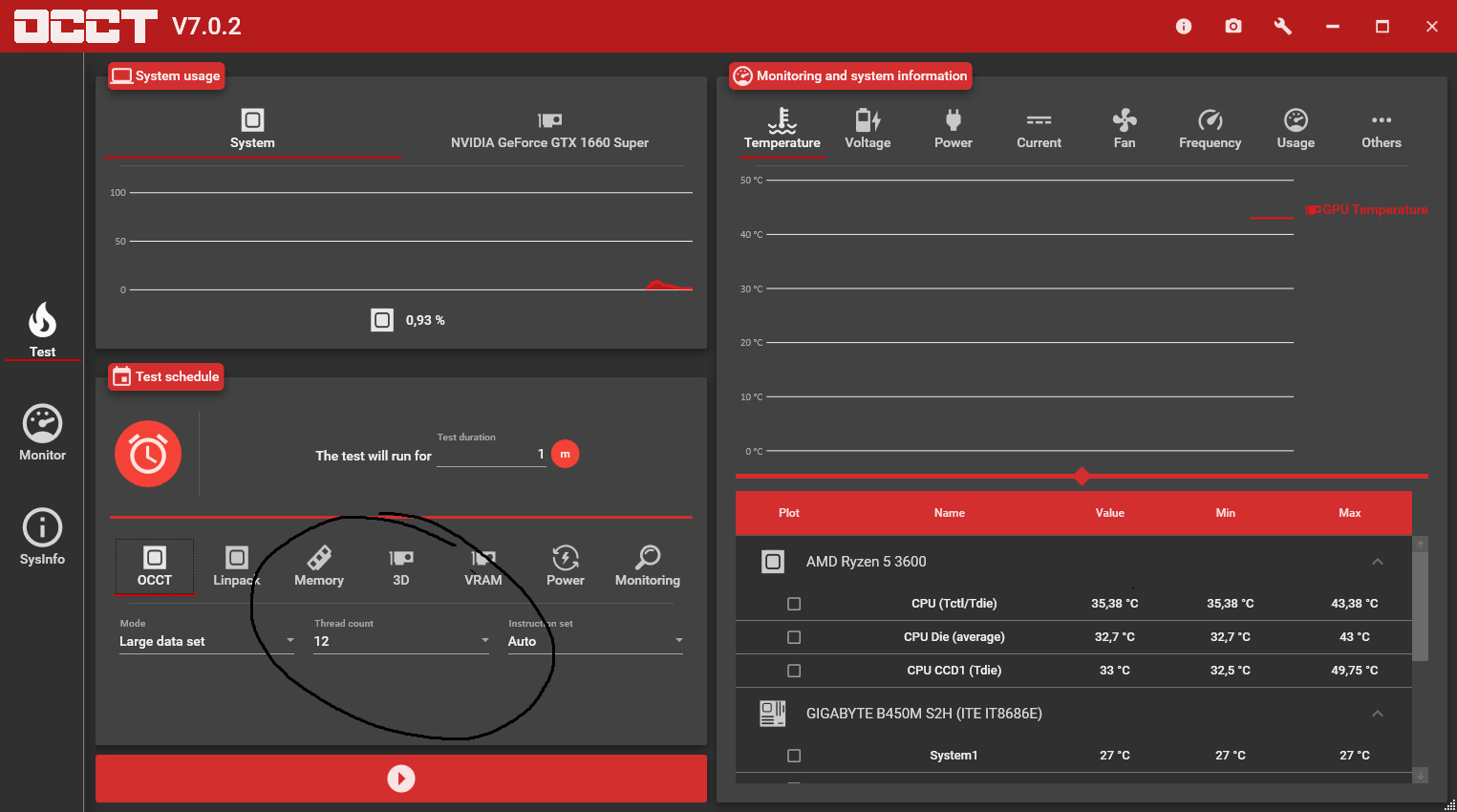Switch to NVIDIA GeForce GTX 1660 Super tab
The image size is (1457, 812).
(549, 130)
